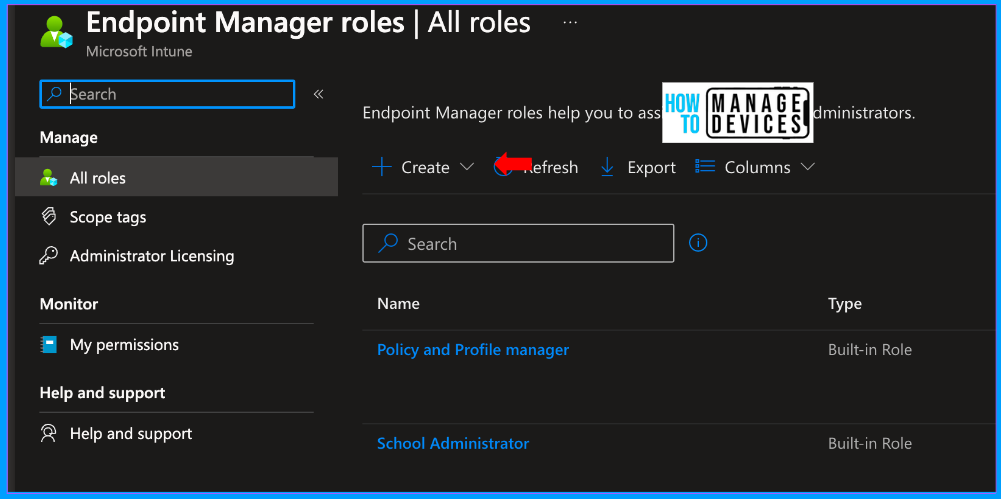Viewport: 1001px width, 499px height.
Task: Open Help and support menu item
Action: (176, 433)
